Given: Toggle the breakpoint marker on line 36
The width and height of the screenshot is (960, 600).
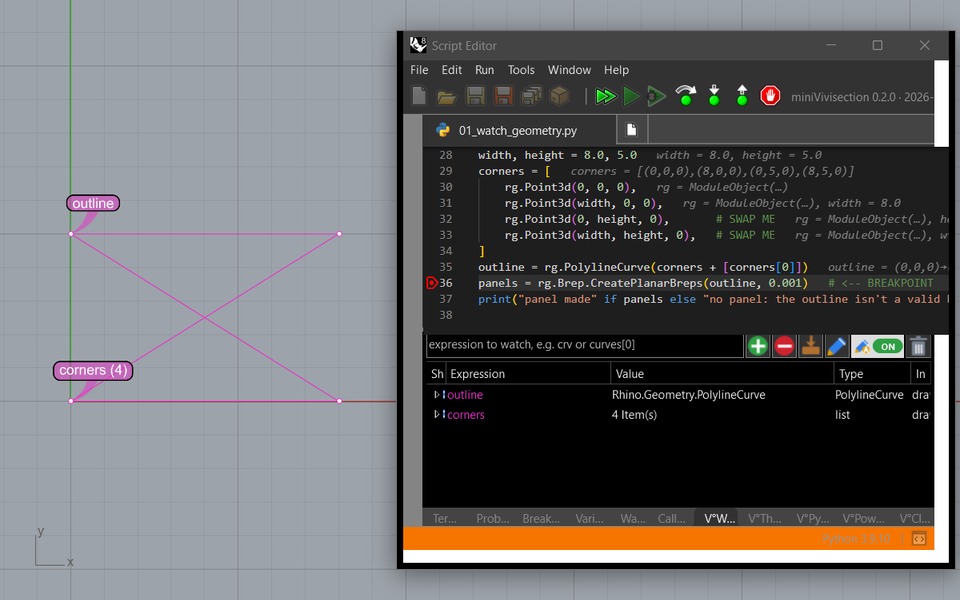Looking at the screenshot, I should [x=431, y=283].
